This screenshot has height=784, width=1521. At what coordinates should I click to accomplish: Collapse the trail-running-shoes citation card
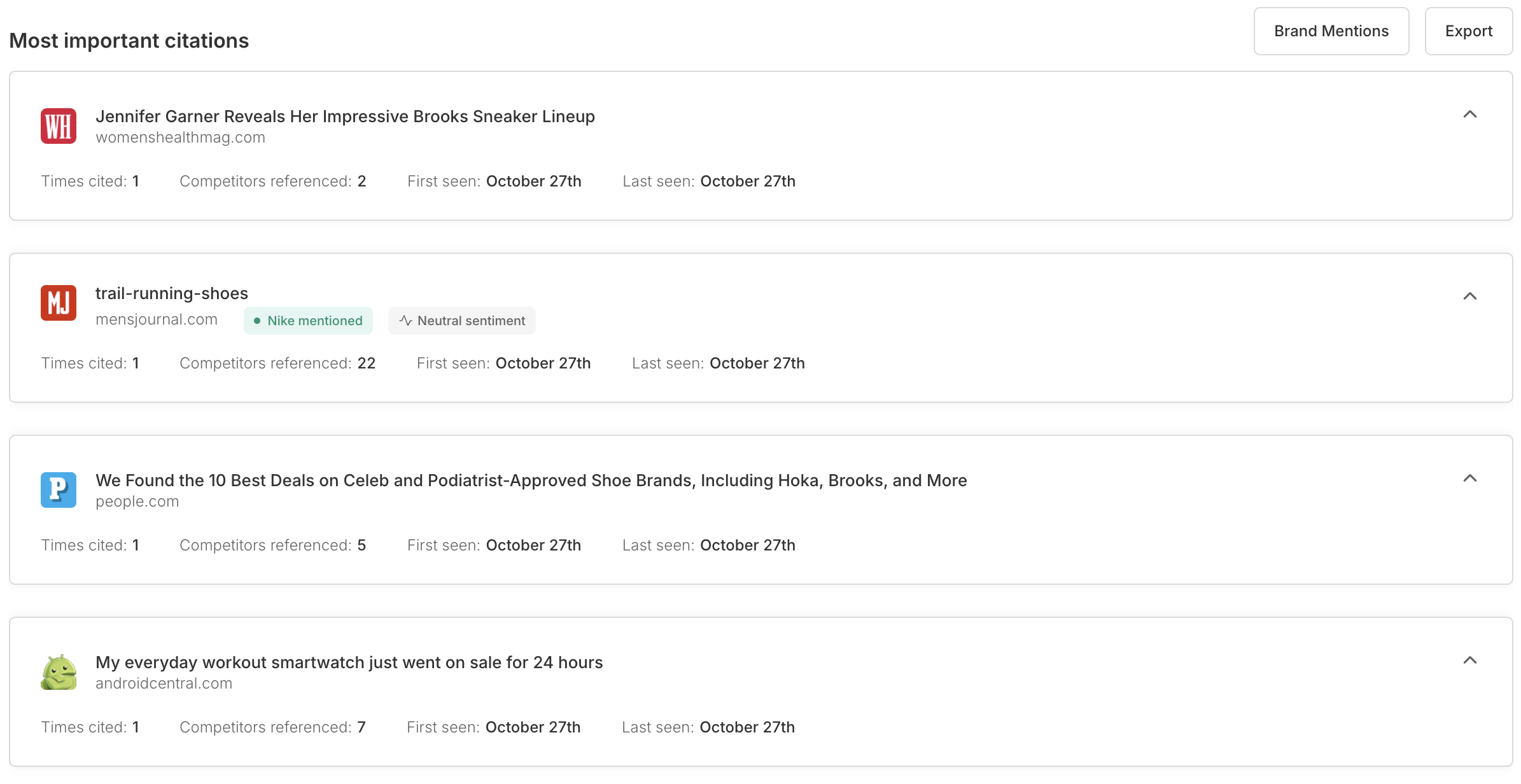pyautogui.click(x=1469, y=297)
